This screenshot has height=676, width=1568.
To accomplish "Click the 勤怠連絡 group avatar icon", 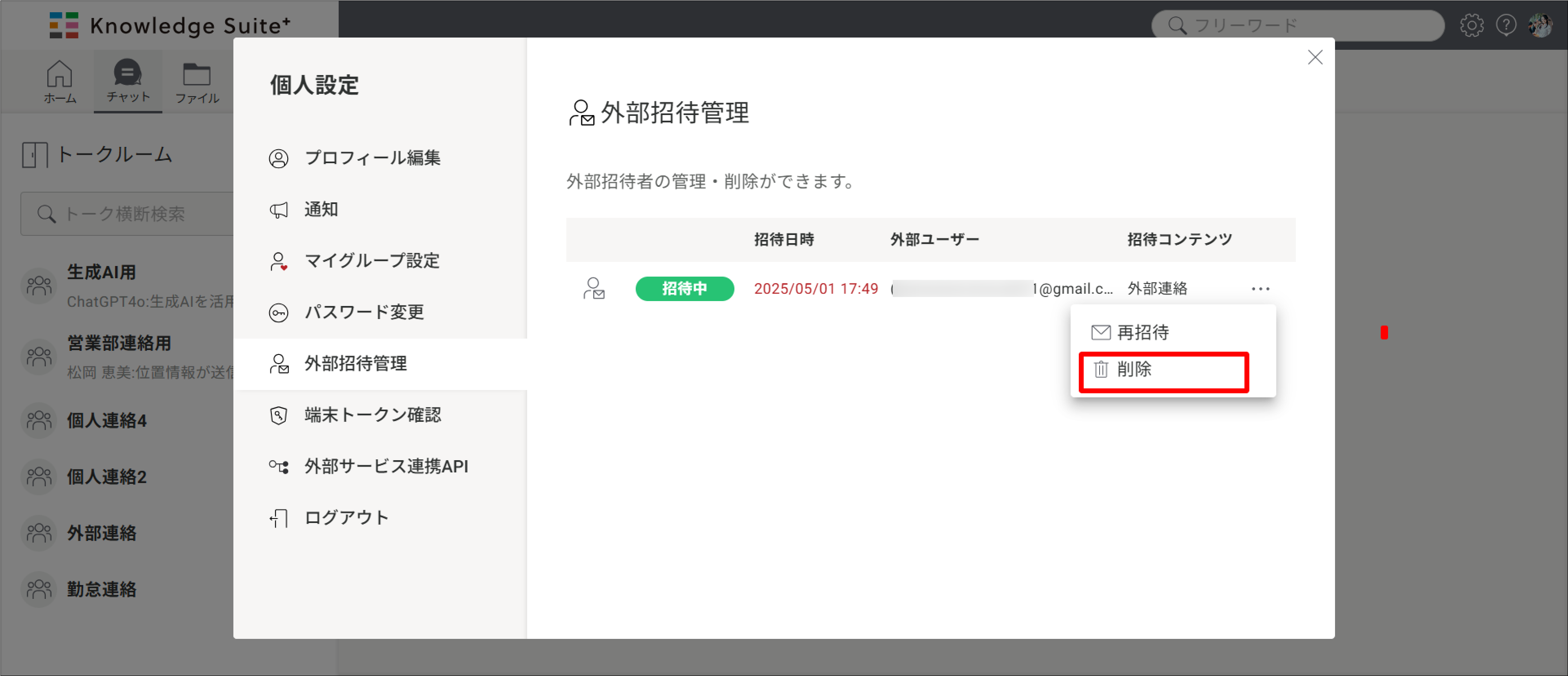I will pos(39,589).
